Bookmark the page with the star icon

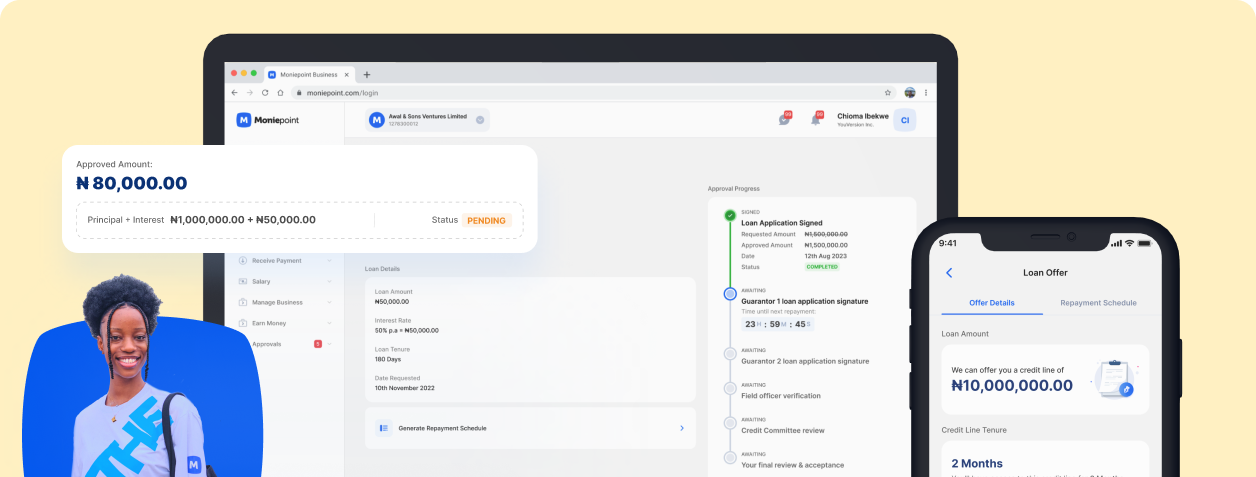(887, 92)
